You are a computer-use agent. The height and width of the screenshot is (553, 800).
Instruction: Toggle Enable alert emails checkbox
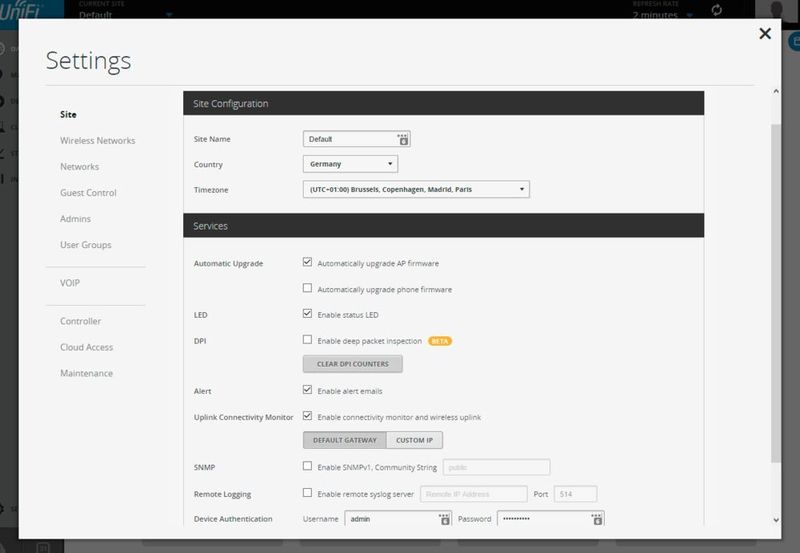click(x=307, y=390)
